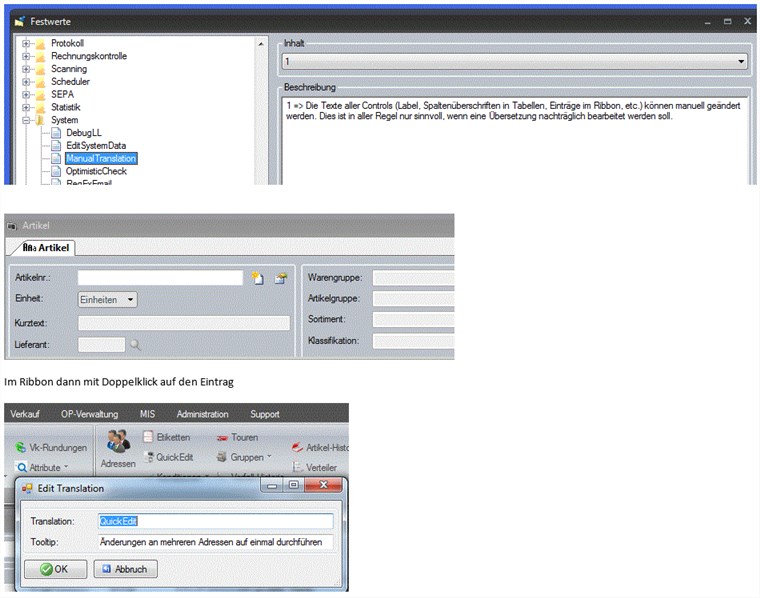Click into the Translation text field
760x598 pixels.
click(214, 521)
